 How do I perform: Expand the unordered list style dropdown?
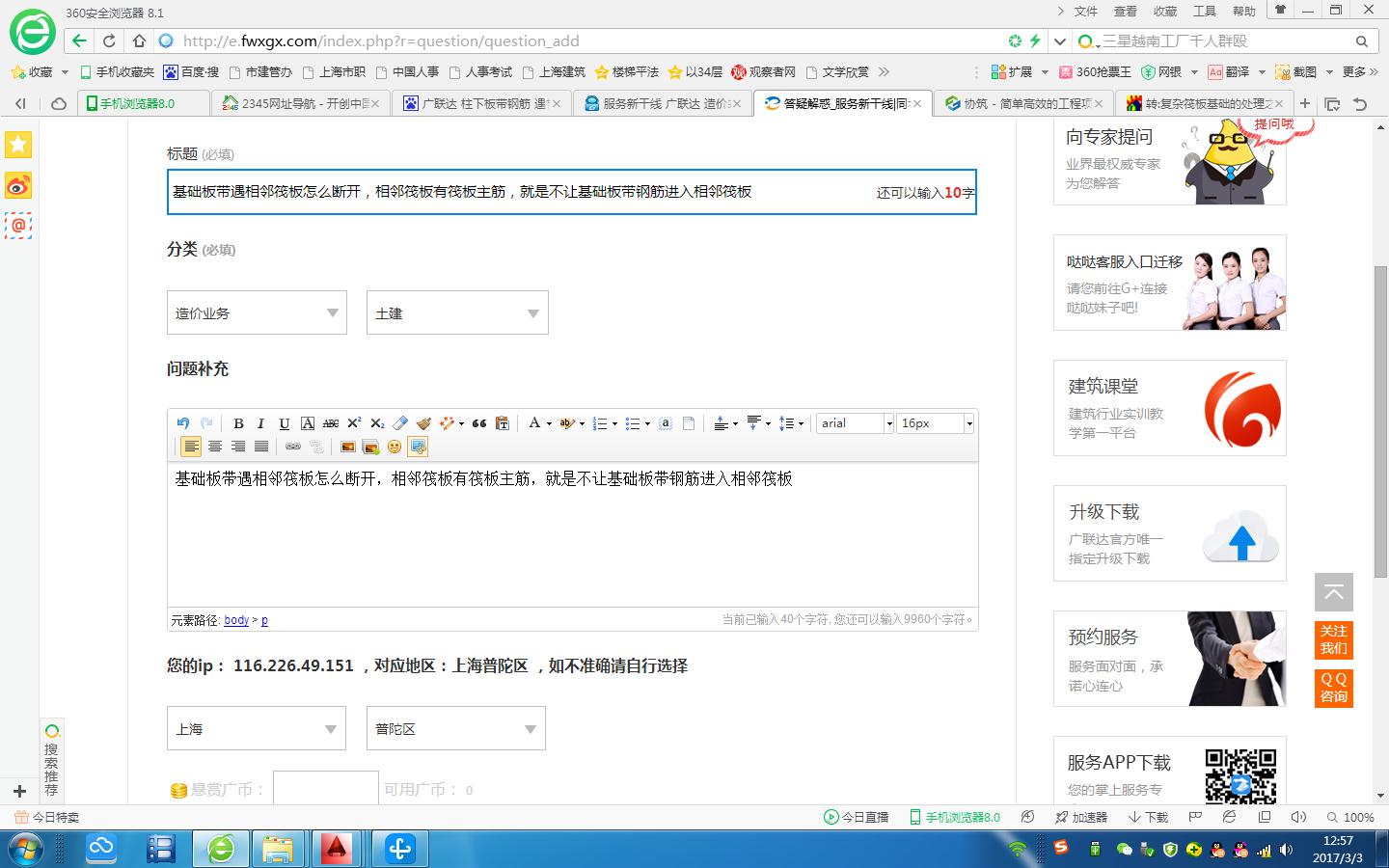click(647, 423)
